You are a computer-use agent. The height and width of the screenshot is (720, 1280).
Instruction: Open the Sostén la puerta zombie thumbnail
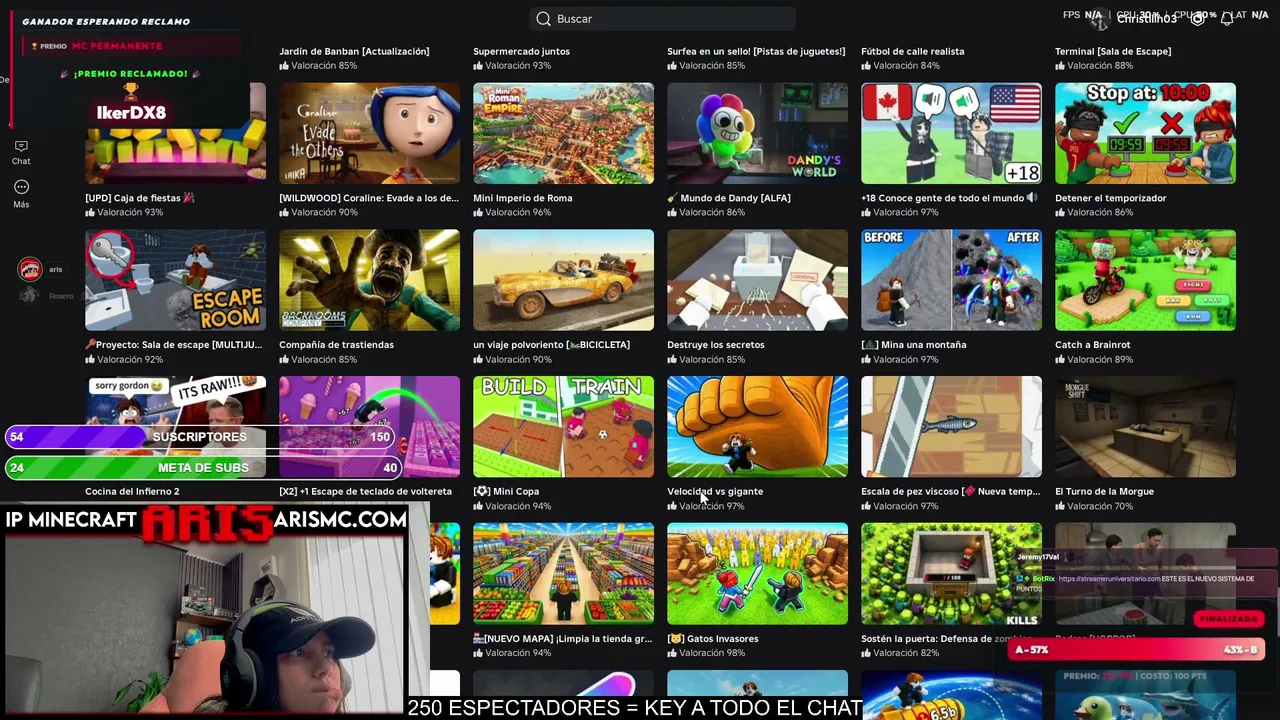coord(952,574)
